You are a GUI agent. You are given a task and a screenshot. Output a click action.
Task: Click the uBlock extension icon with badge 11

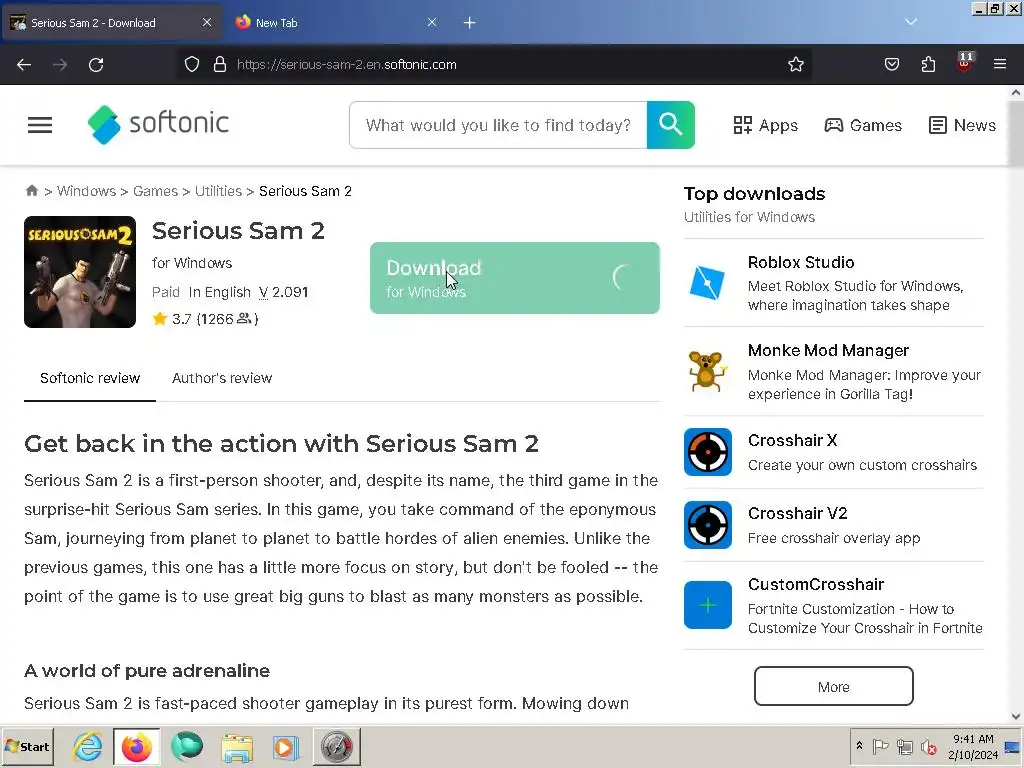tap(965, 63)
